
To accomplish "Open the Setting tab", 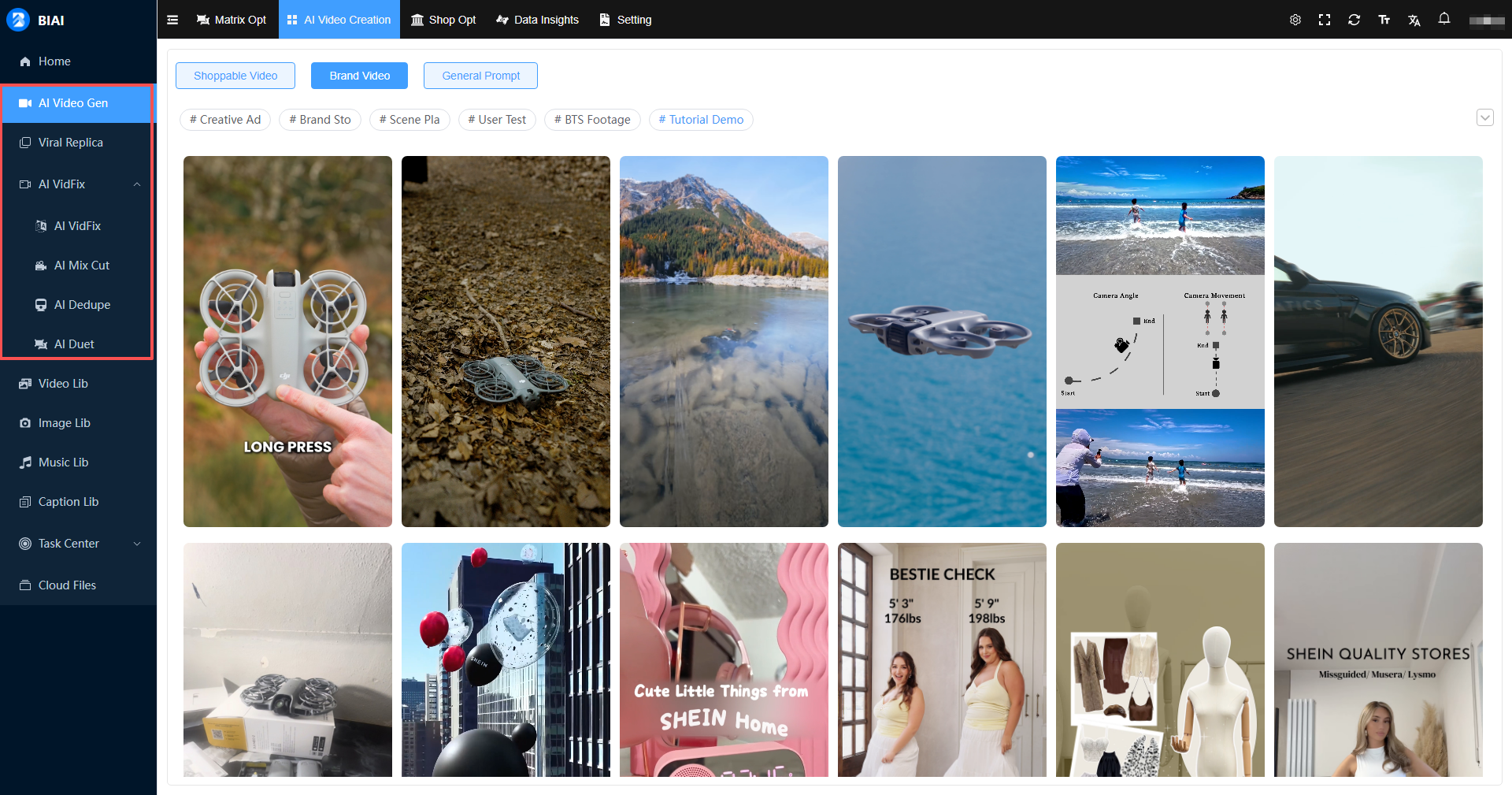I will [626, 20].
